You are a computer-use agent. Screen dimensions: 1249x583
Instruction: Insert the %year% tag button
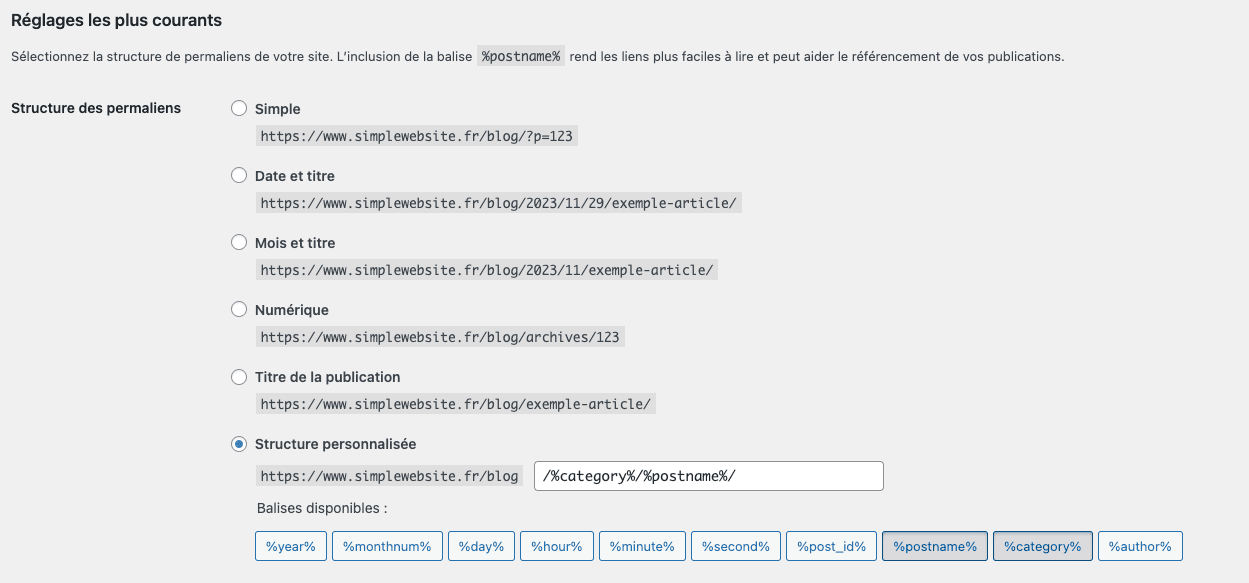[x=291, y=546]
